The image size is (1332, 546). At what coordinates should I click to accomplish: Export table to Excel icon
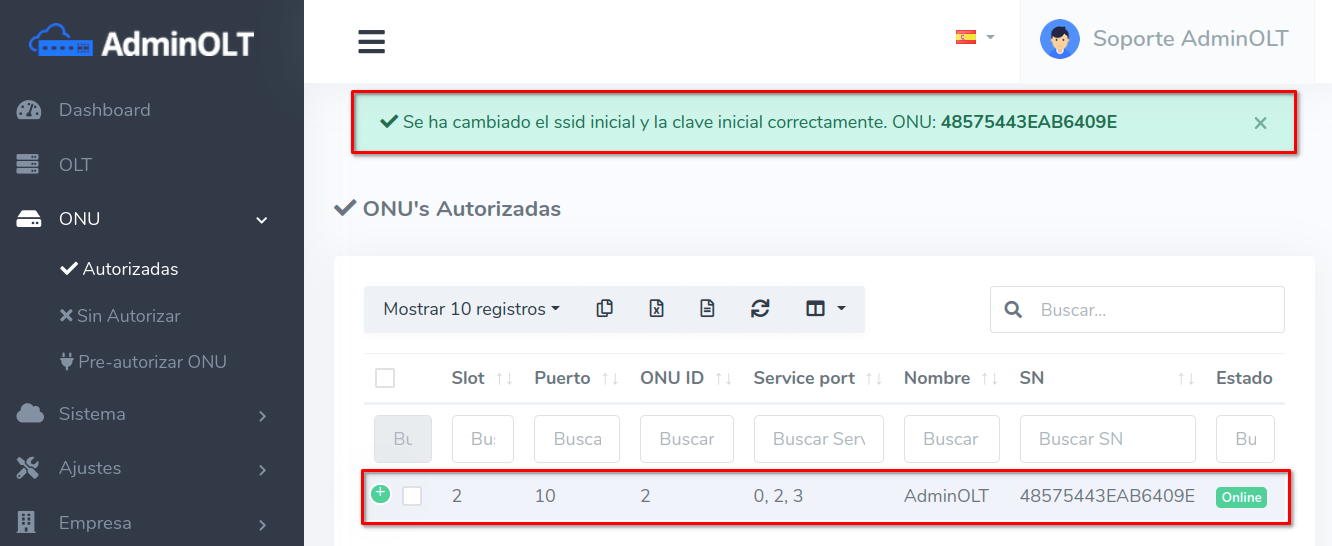click(x=656, y=309)
